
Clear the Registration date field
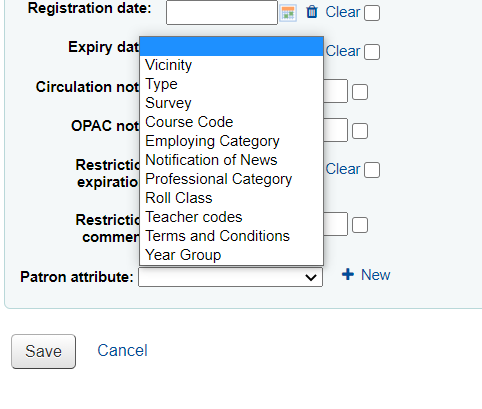tap(343, 12)
